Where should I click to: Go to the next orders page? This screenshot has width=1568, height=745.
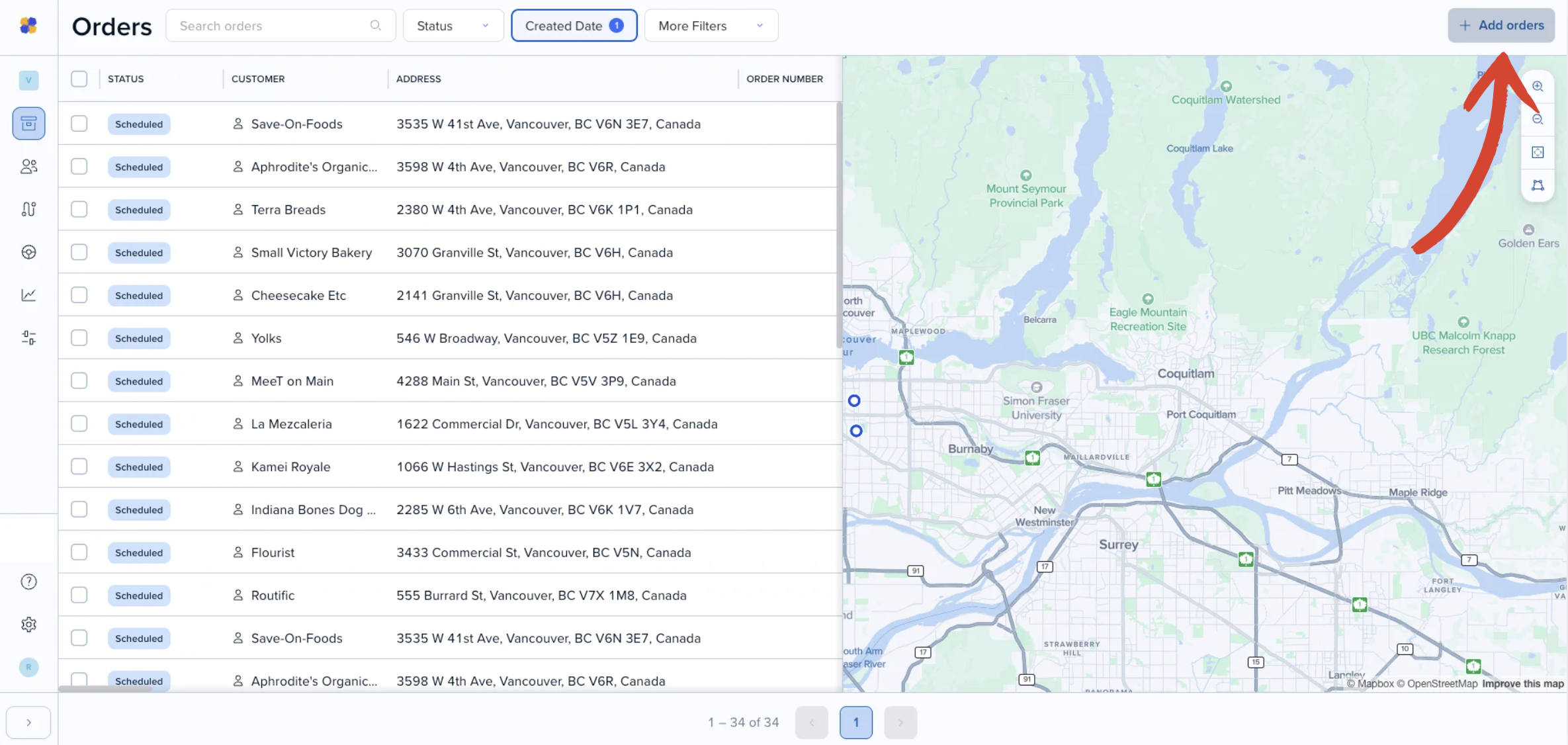coord(900,723)
